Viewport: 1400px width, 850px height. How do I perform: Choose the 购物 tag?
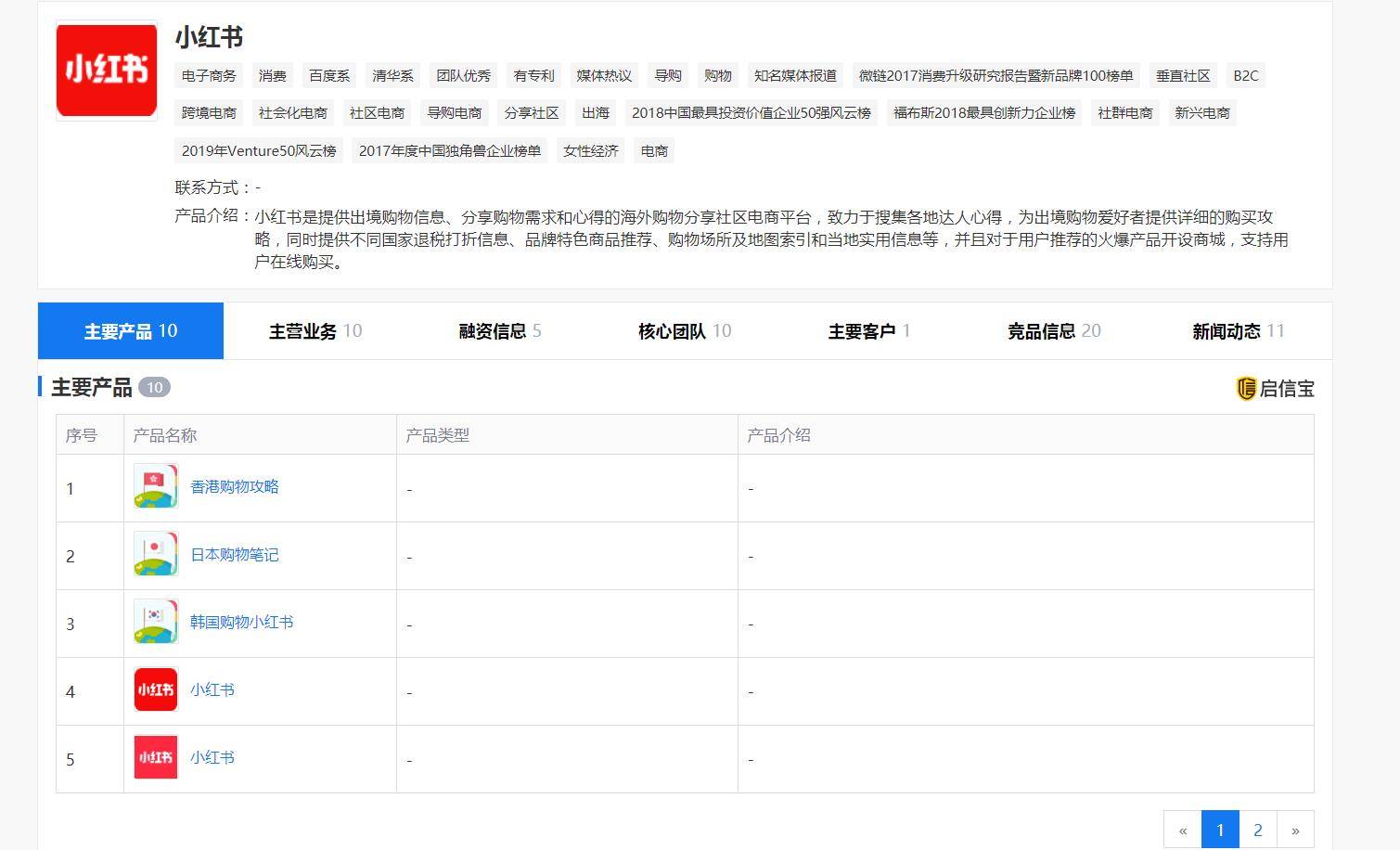coord(718,76)
